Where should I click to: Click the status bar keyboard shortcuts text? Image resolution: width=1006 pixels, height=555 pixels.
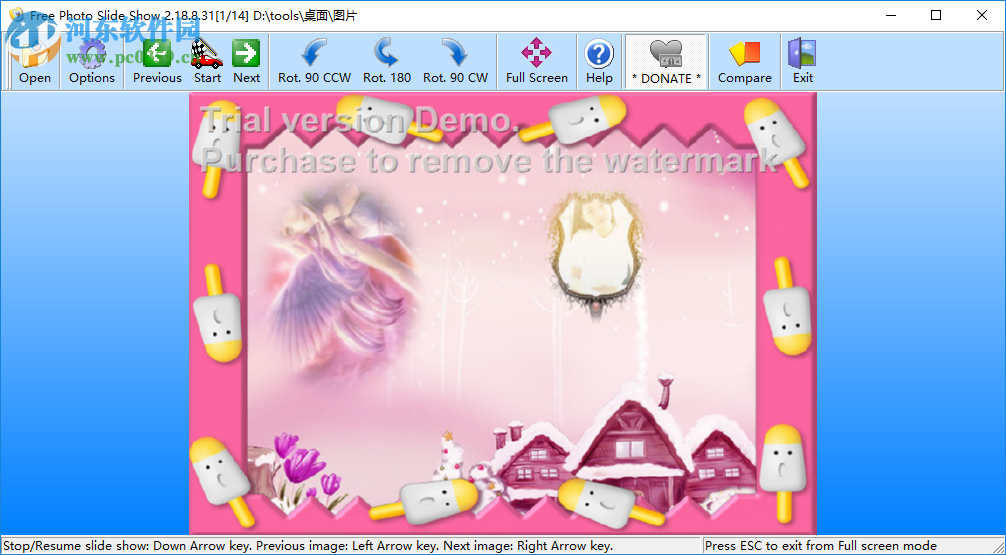pos(309,546)
